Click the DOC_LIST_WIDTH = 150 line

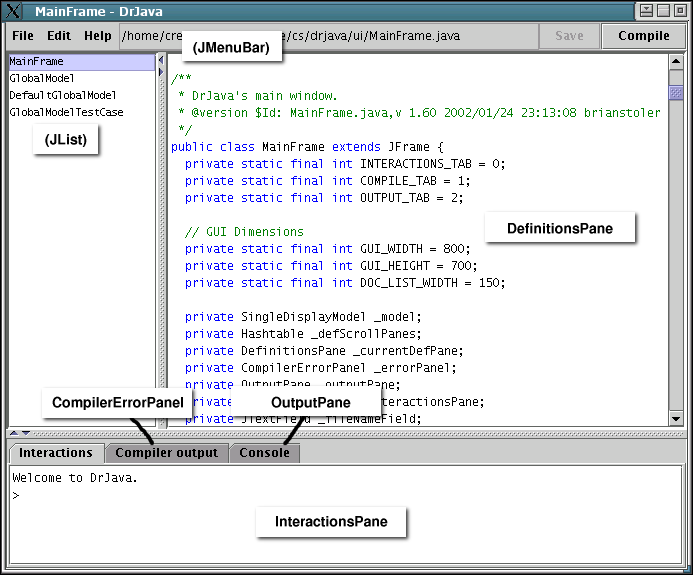point(345,283)
